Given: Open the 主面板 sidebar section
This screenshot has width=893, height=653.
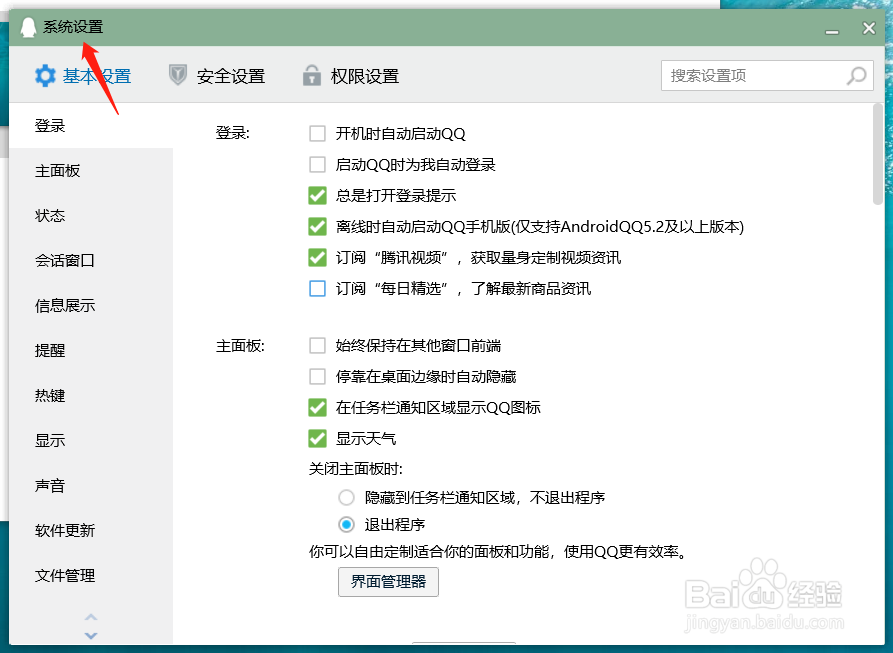Looking at the screenshot, I should coord(91,171).
